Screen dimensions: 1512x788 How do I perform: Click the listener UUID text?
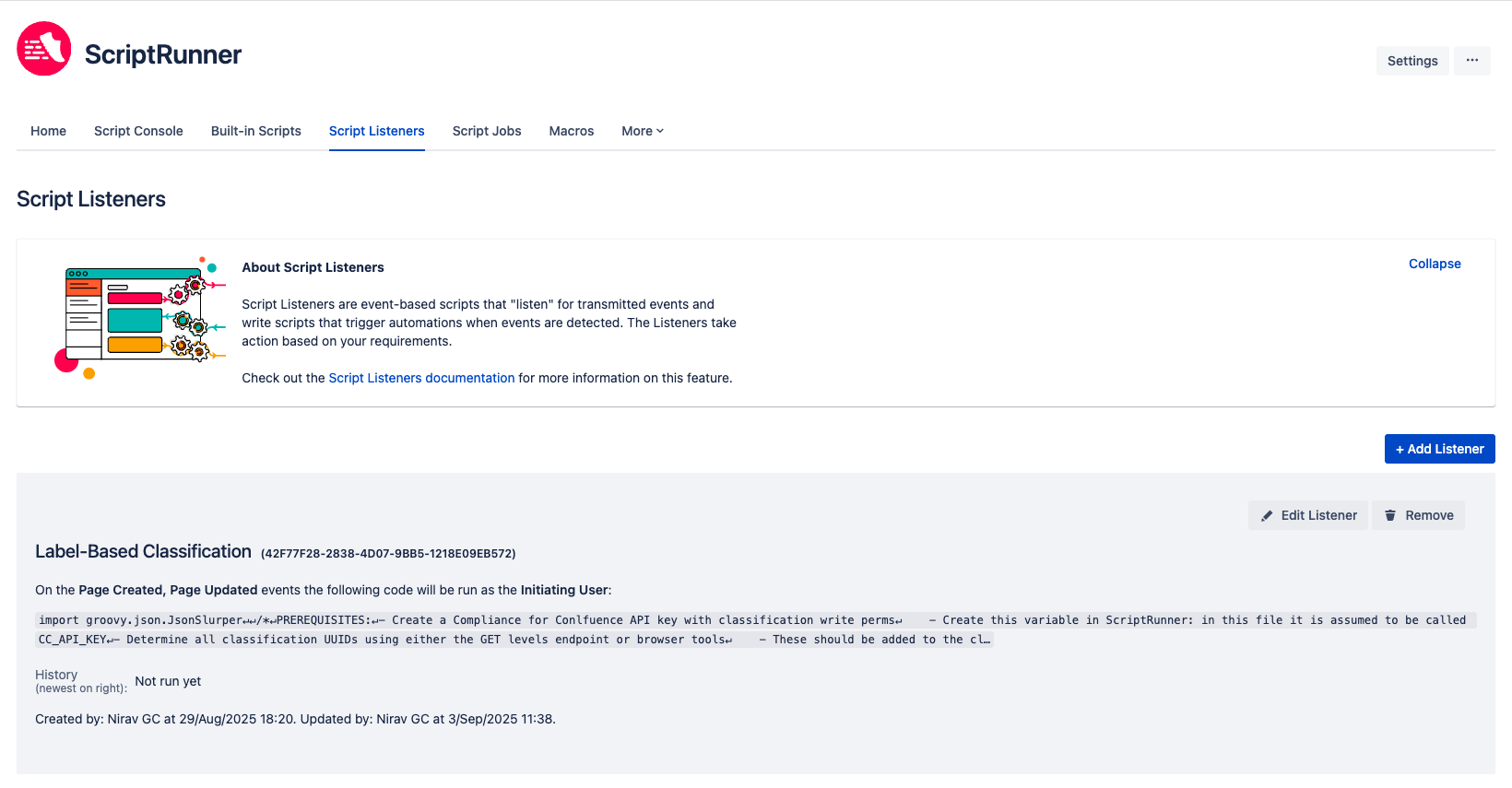[388, 554]
